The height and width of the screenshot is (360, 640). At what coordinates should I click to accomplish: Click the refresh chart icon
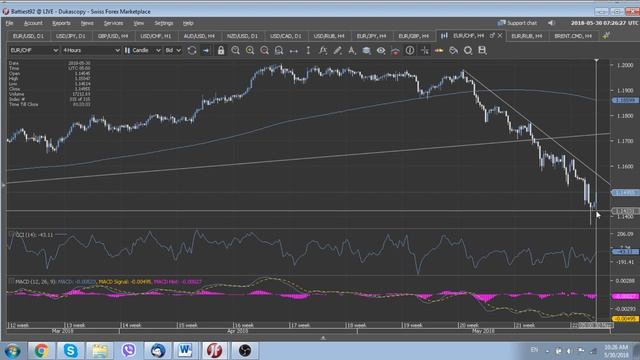[x=192, y=50]
